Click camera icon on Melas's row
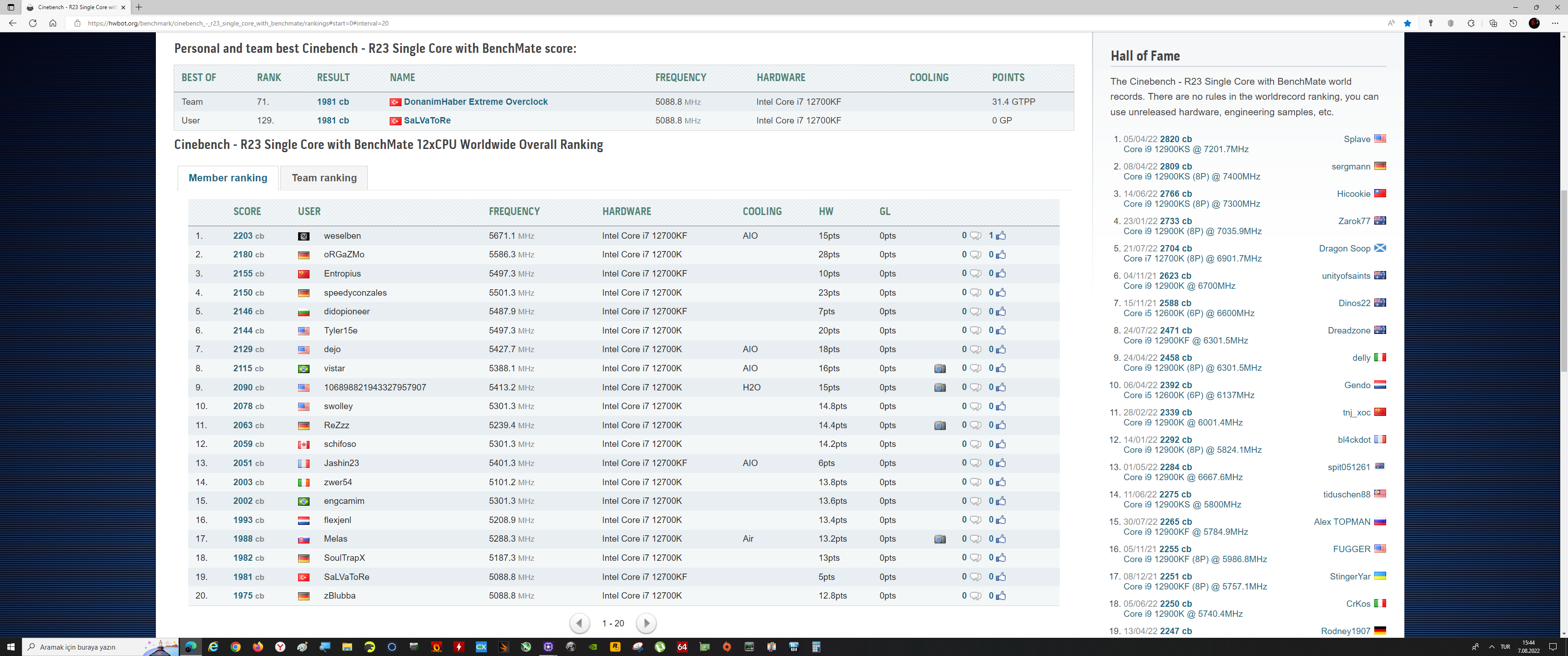Image resolution: width=1568 pixels, height=656 pixels. coord(940,539)
